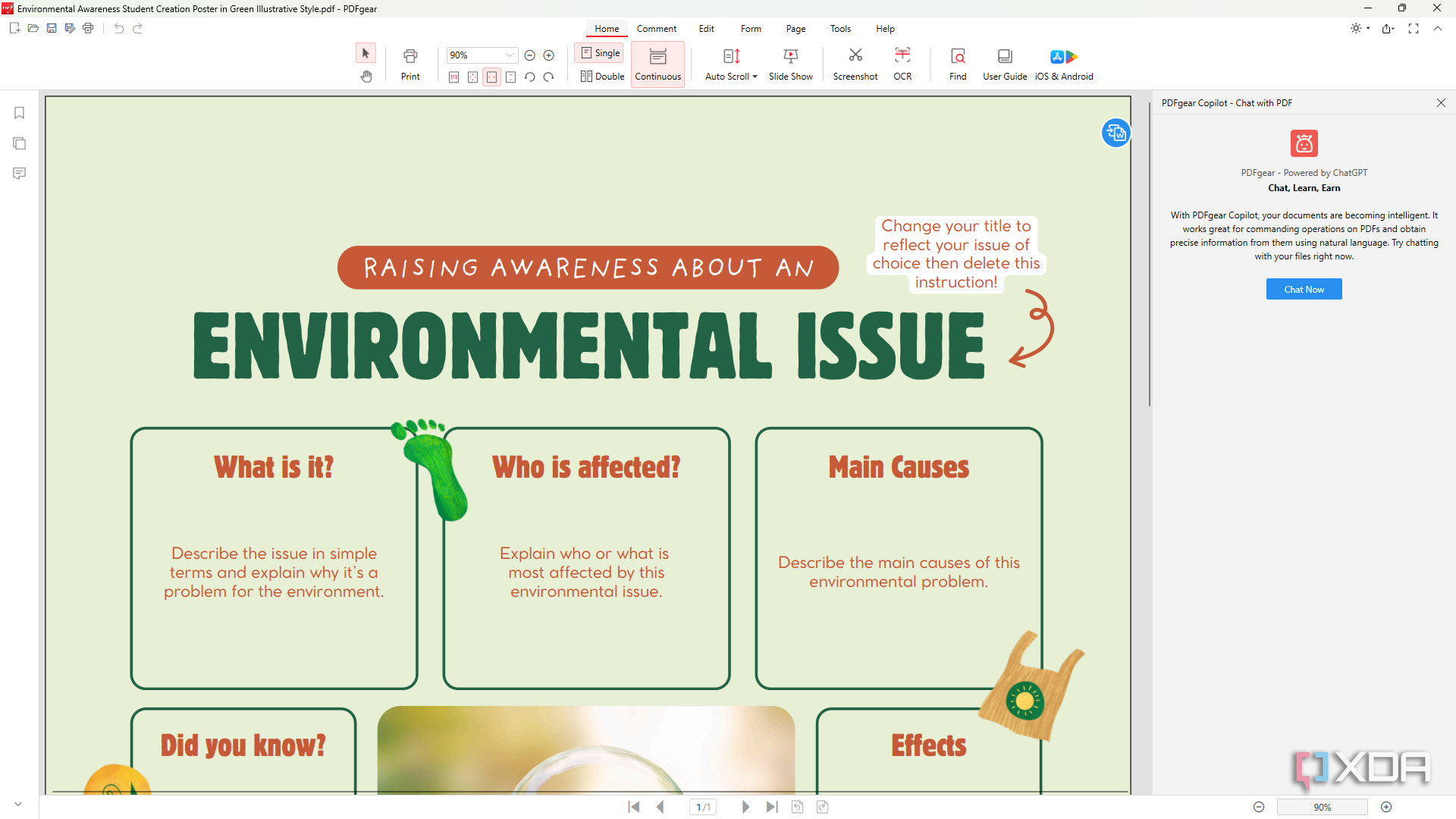This screenshot has height=819, width=1456.
Task: Open the Find search tool
Action: [958, 64]
